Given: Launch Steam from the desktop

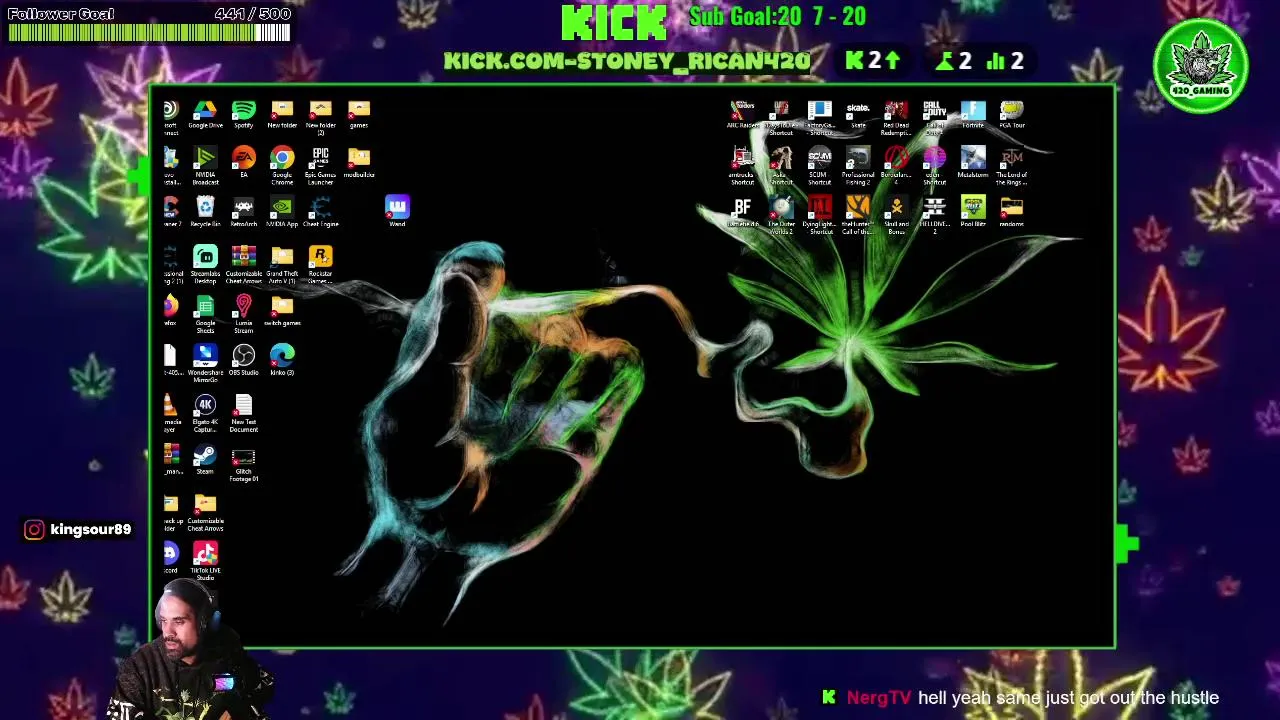Looking at the screenshot, I should point(205,459).
